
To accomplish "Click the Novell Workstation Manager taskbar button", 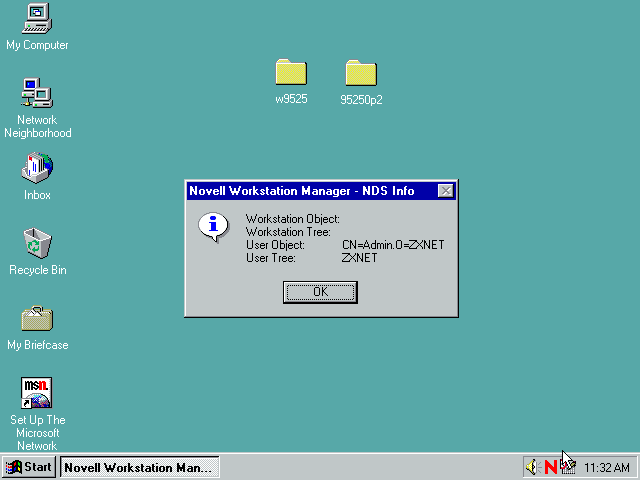I will tap(139, 467).
